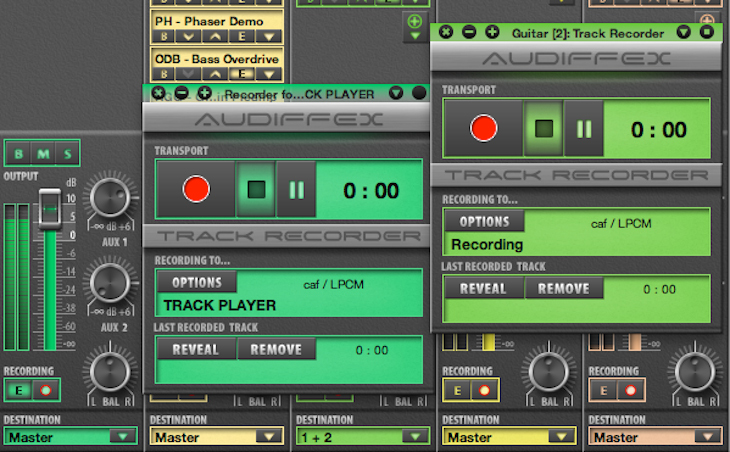Open recorder editor E on peach strip
730x452 pixels.
tap(604, 390)
